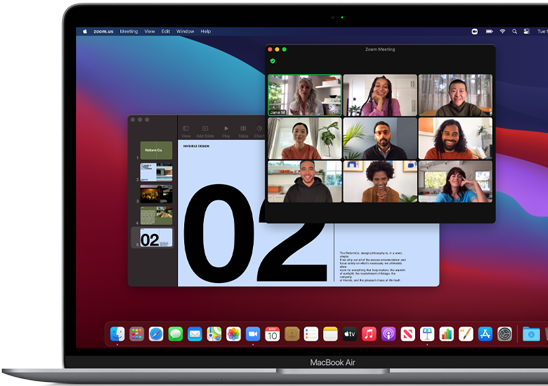Open Numbers from the Dock
The height and width of the screenshot is (386, 548).
point(446,334)
